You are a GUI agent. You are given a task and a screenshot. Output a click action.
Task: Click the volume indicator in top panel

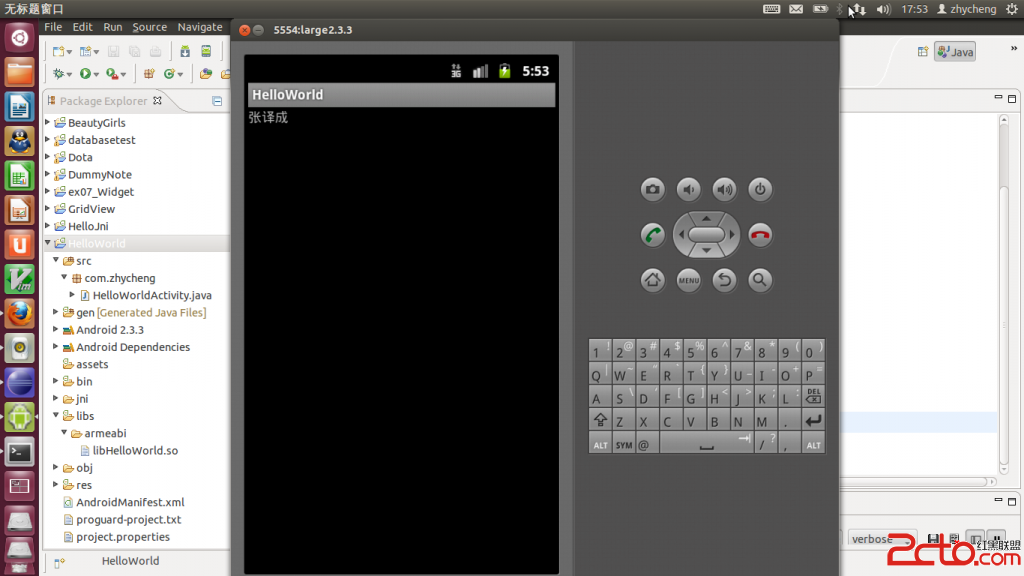tap(883, 9)
